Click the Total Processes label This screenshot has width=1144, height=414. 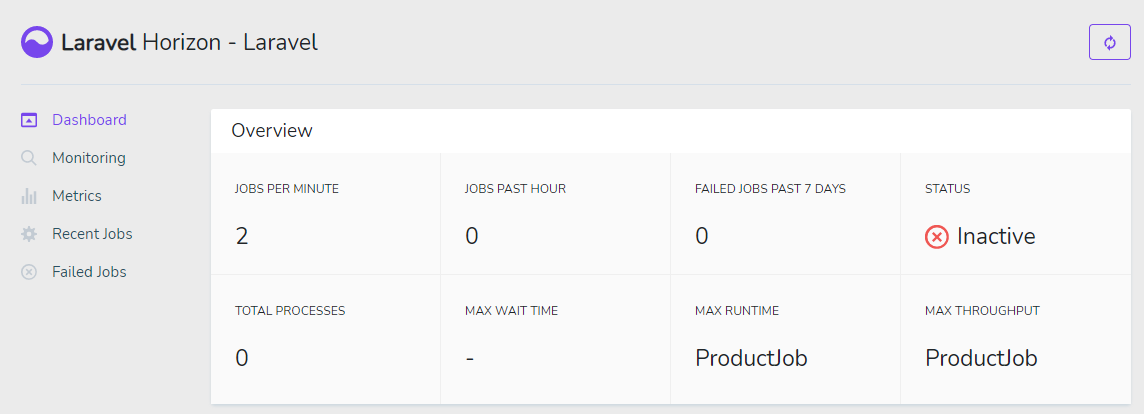coord(290,310)
